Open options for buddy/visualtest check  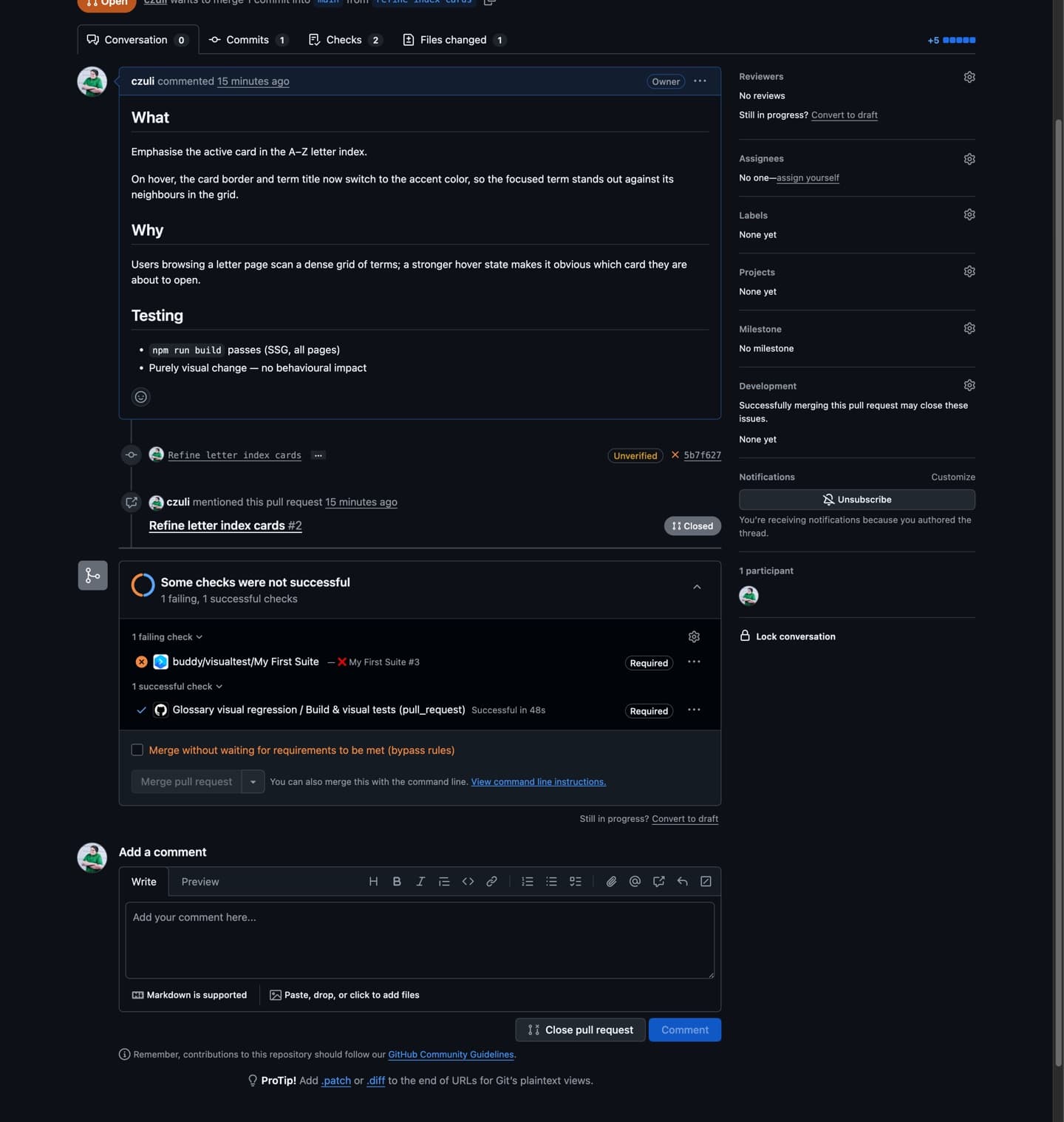694,662
